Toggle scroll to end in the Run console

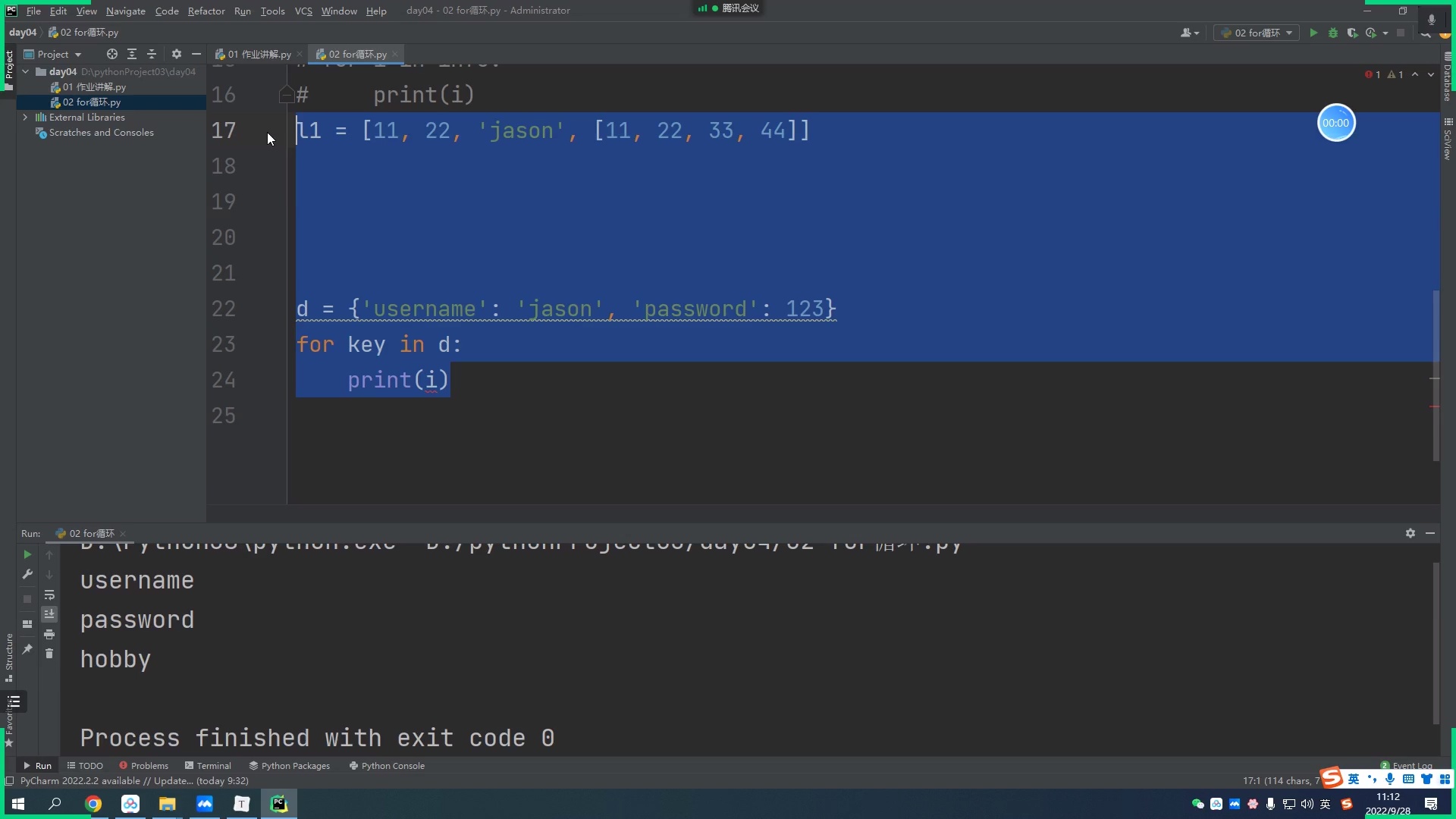pos(49,614)
